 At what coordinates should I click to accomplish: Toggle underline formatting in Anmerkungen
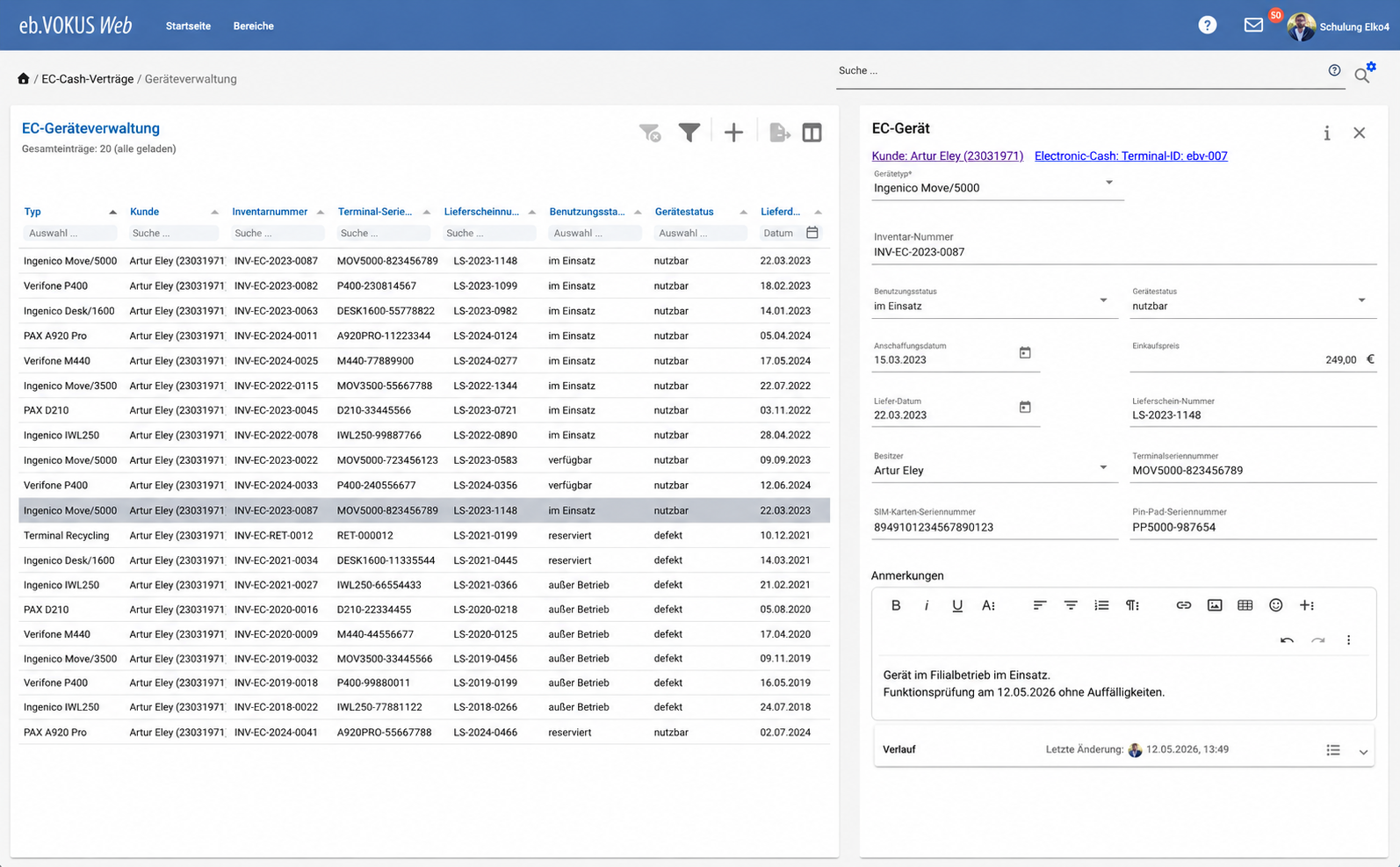pyautogui.click(x=957, y=605)
